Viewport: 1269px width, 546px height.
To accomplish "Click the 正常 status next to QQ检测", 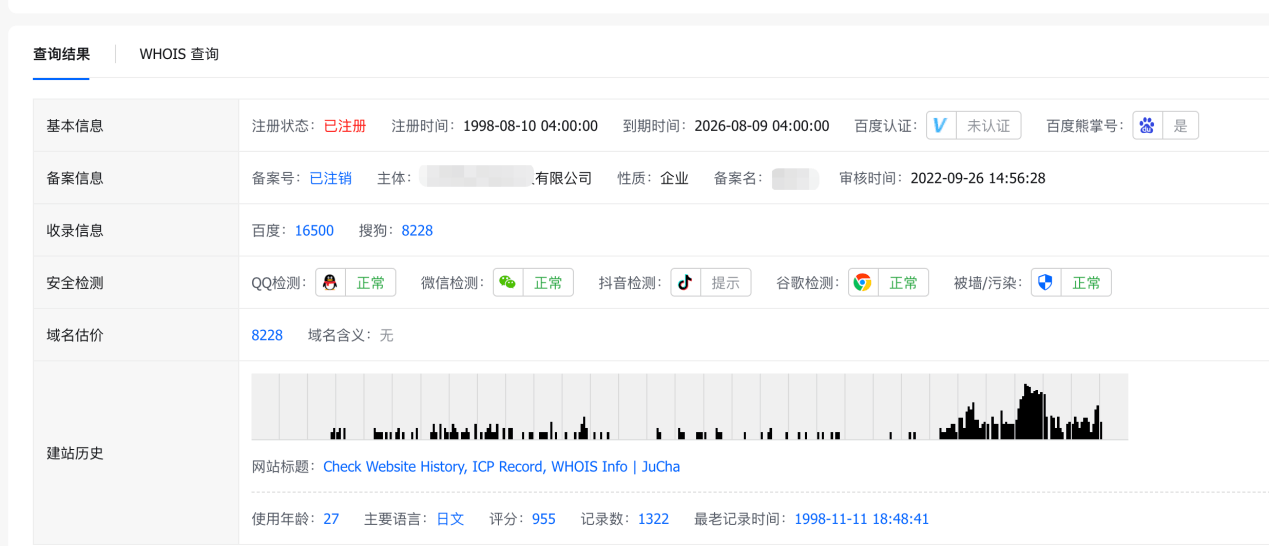I will pyautogui.click(x=370, y=283).
